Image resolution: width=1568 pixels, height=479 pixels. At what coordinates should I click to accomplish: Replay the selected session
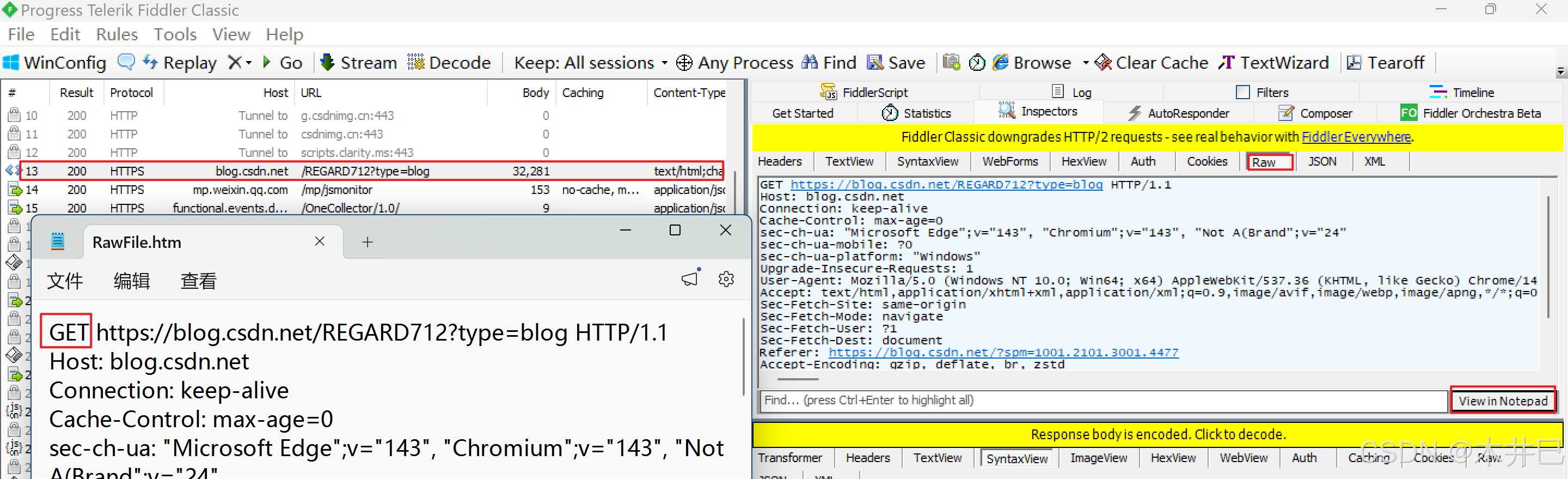click(x=180, y=63)
